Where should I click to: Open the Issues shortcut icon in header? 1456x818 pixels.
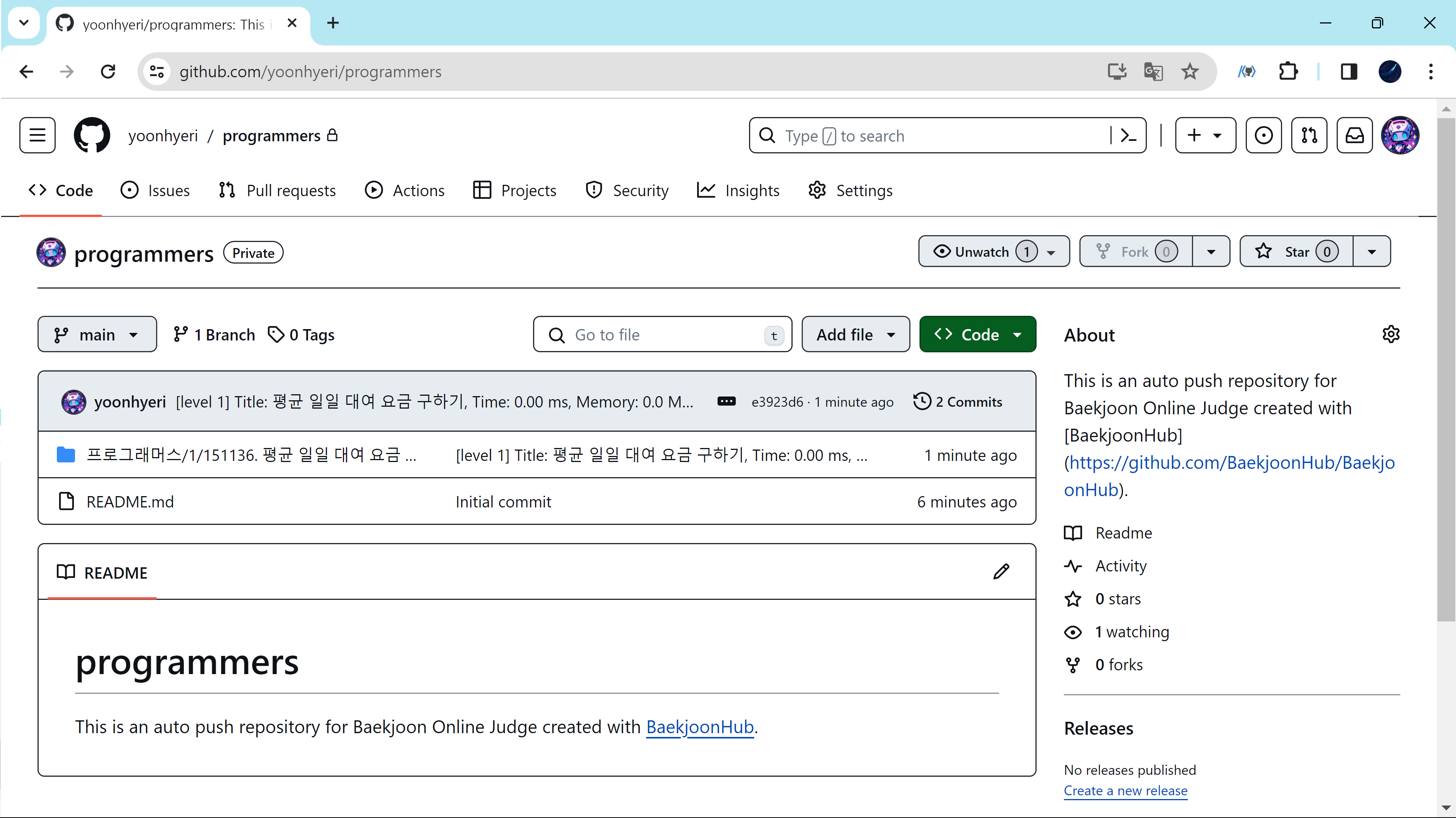(1263, 136)
